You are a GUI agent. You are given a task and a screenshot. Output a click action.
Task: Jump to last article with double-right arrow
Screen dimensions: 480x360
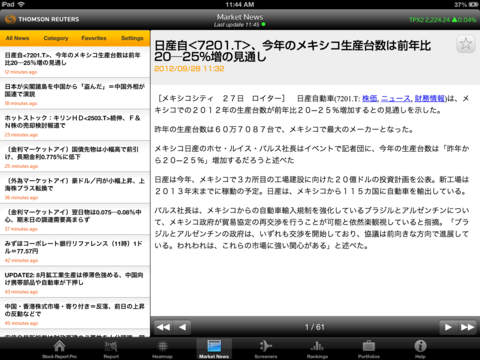click(x=467, y=327)
